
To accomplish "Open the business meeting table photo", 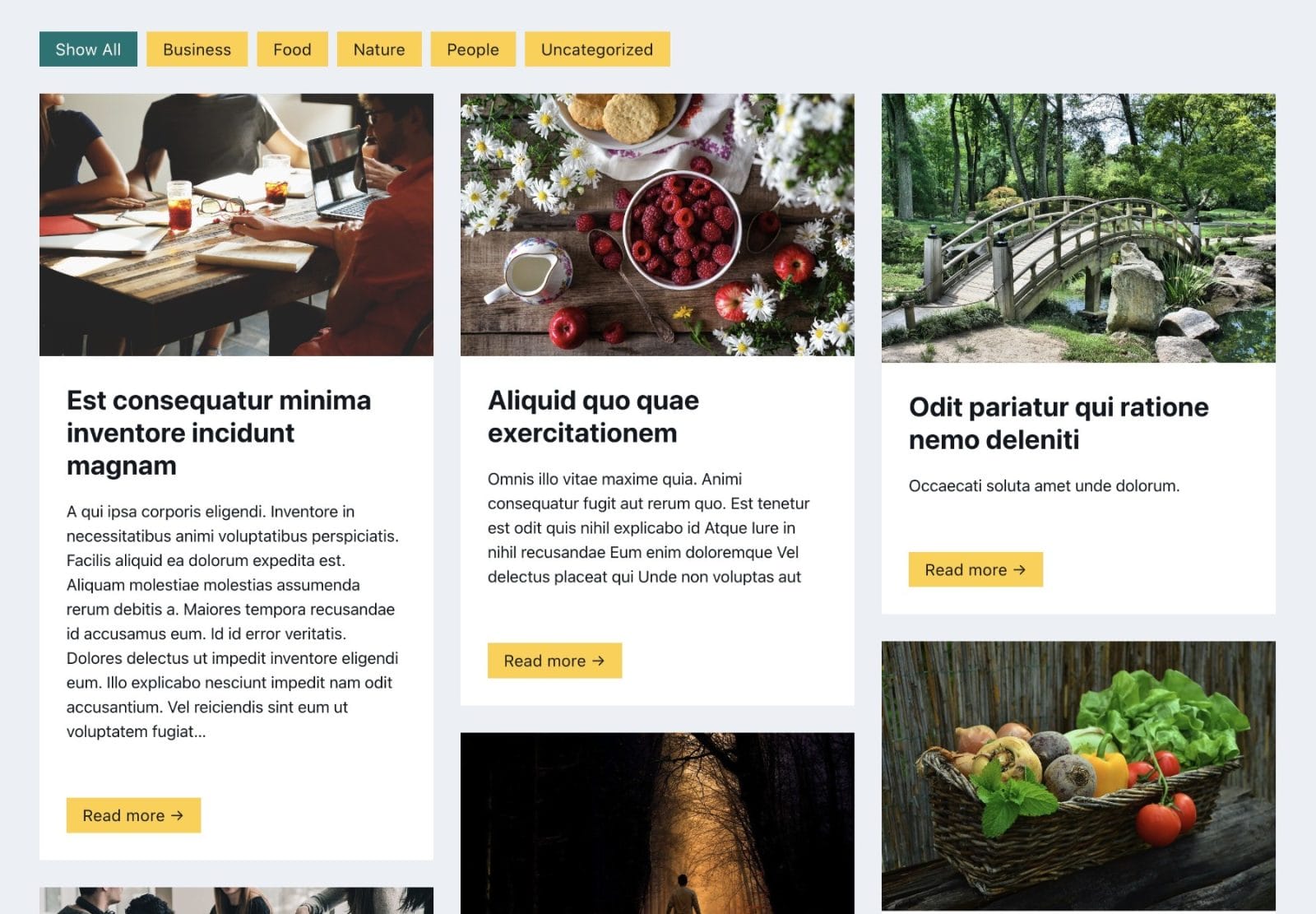I will click(x=236, y=225).
